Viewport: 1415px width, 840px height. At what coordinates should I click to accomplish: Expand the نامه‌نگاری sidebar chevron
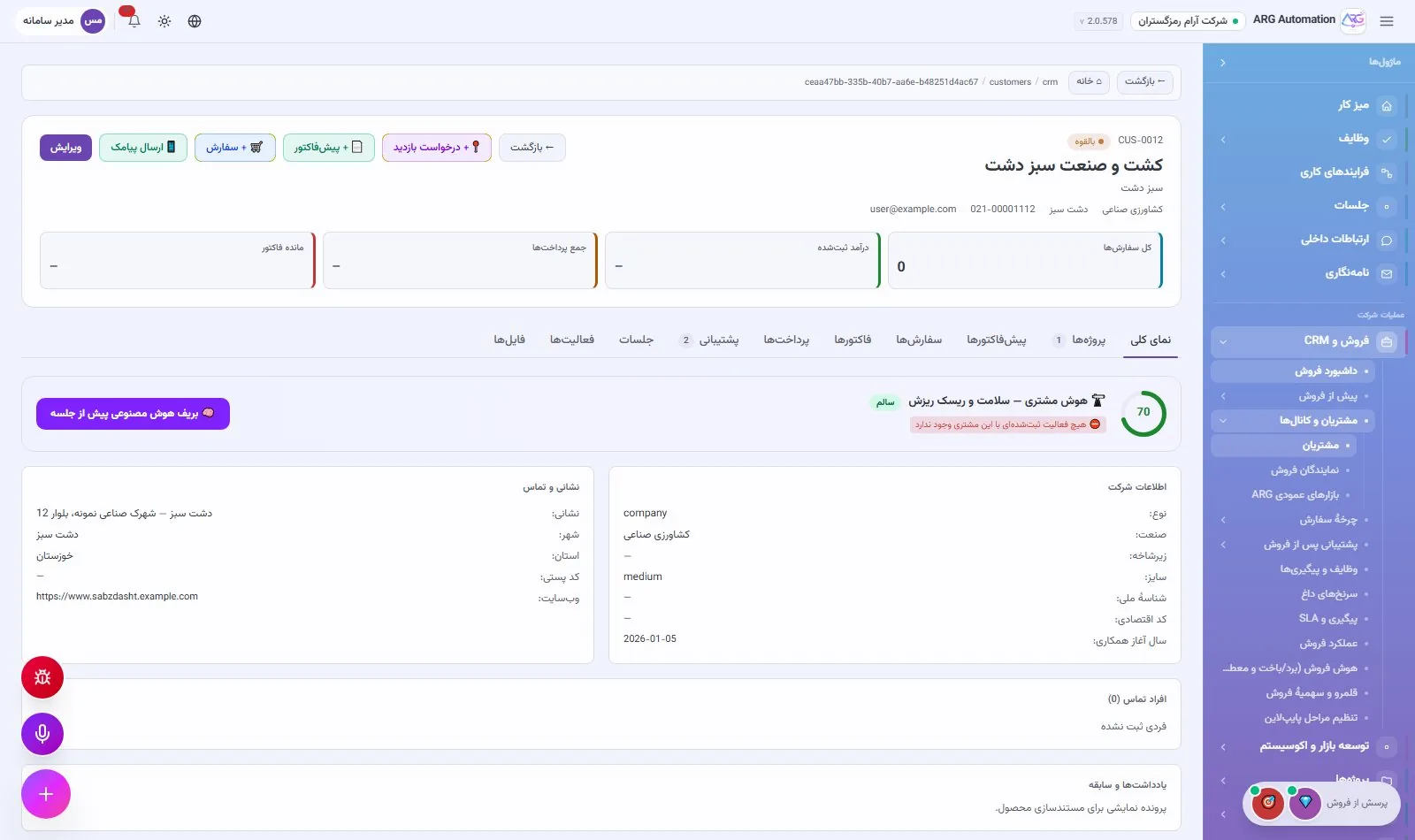coord(1222,274)
